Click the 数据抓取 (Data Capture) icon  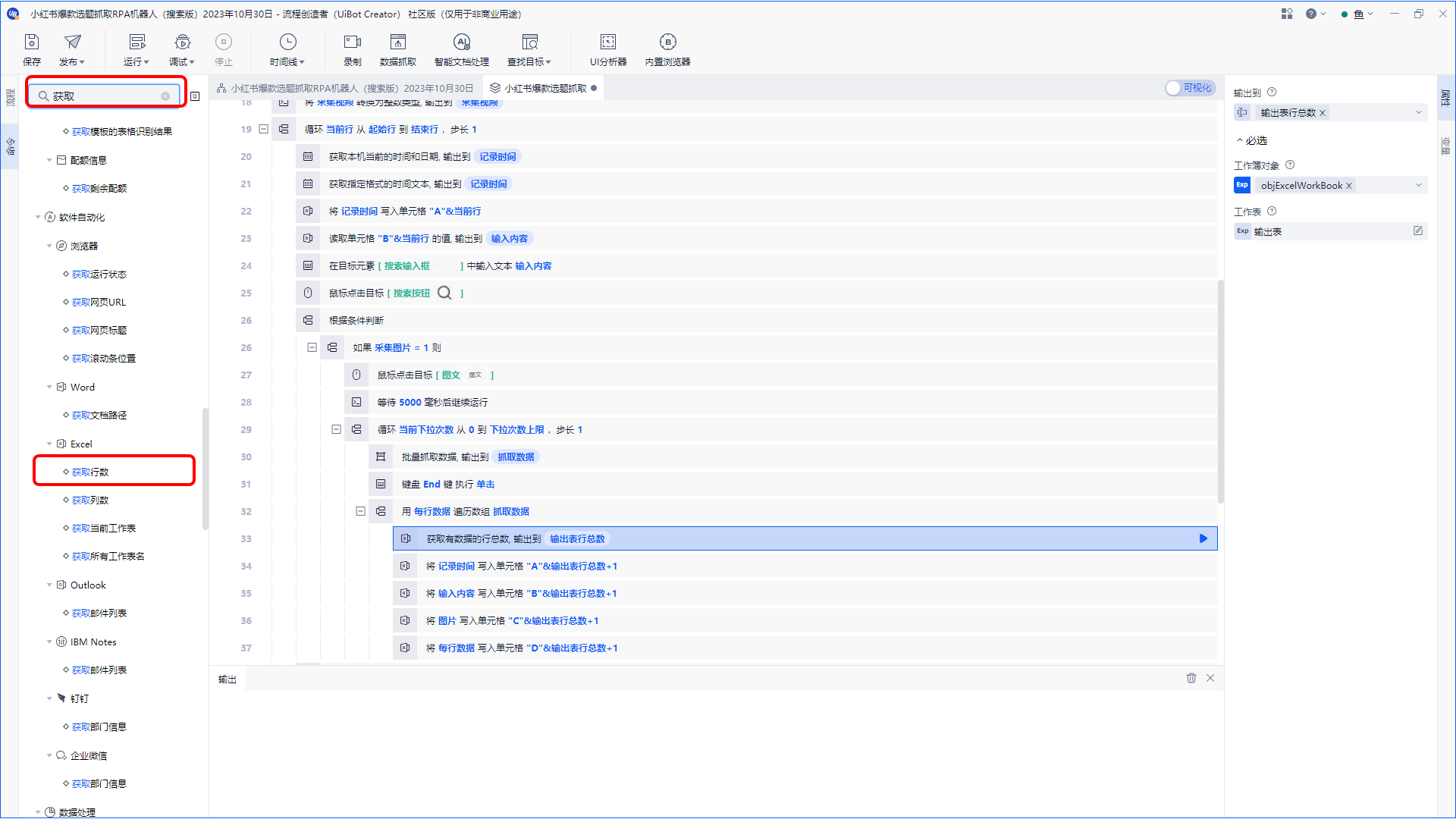click(x=397, y=49)
